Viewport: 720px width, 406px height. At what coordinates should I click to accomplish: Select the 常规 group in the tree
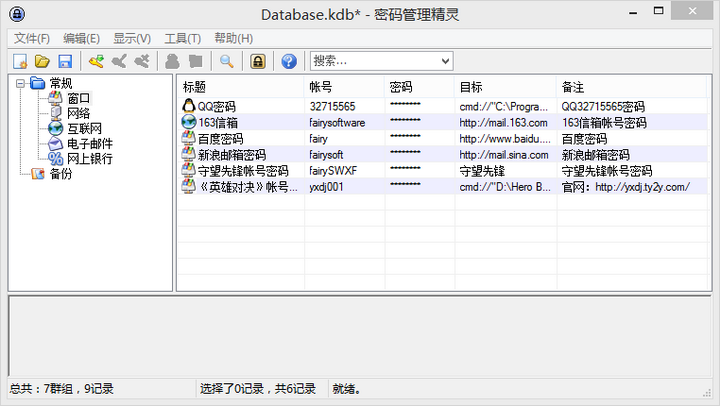pos(61,83)
